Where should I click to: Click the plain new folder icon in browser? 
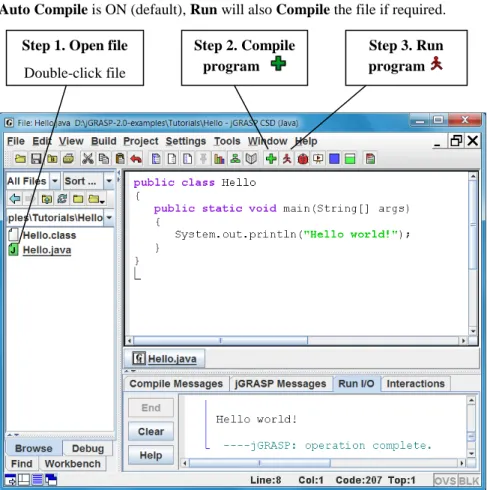[78, 199]
